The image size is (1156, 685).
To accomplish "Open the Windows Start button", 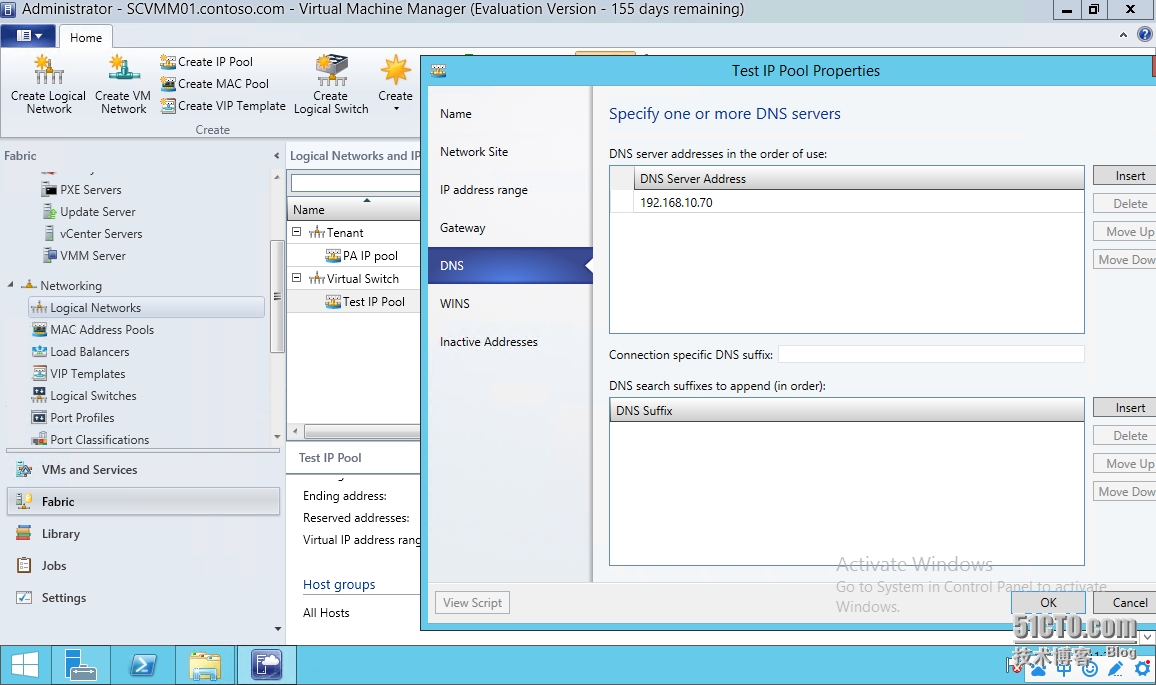I will (24, 665).
